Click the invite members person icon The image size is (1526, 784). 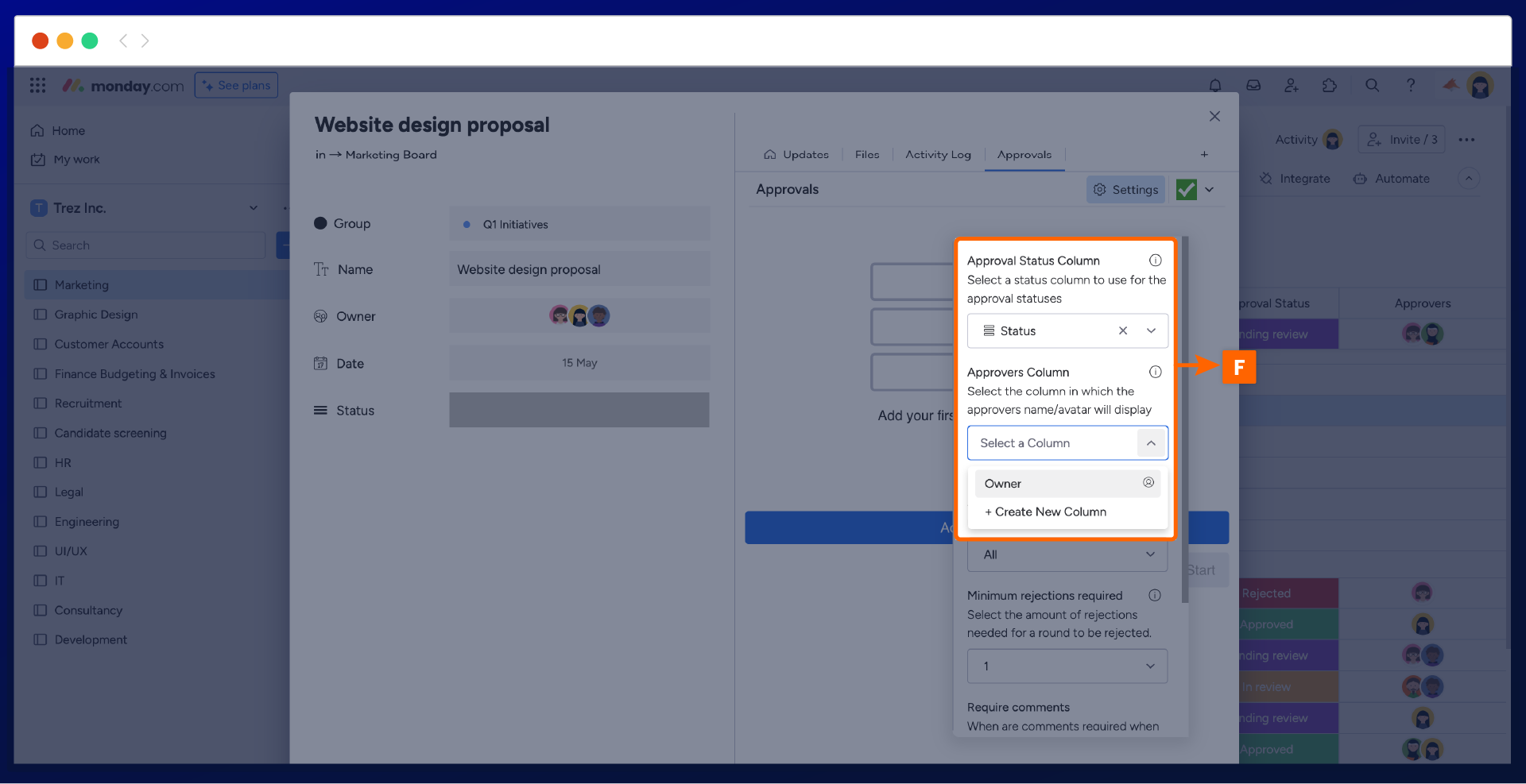pos(1292,85)
